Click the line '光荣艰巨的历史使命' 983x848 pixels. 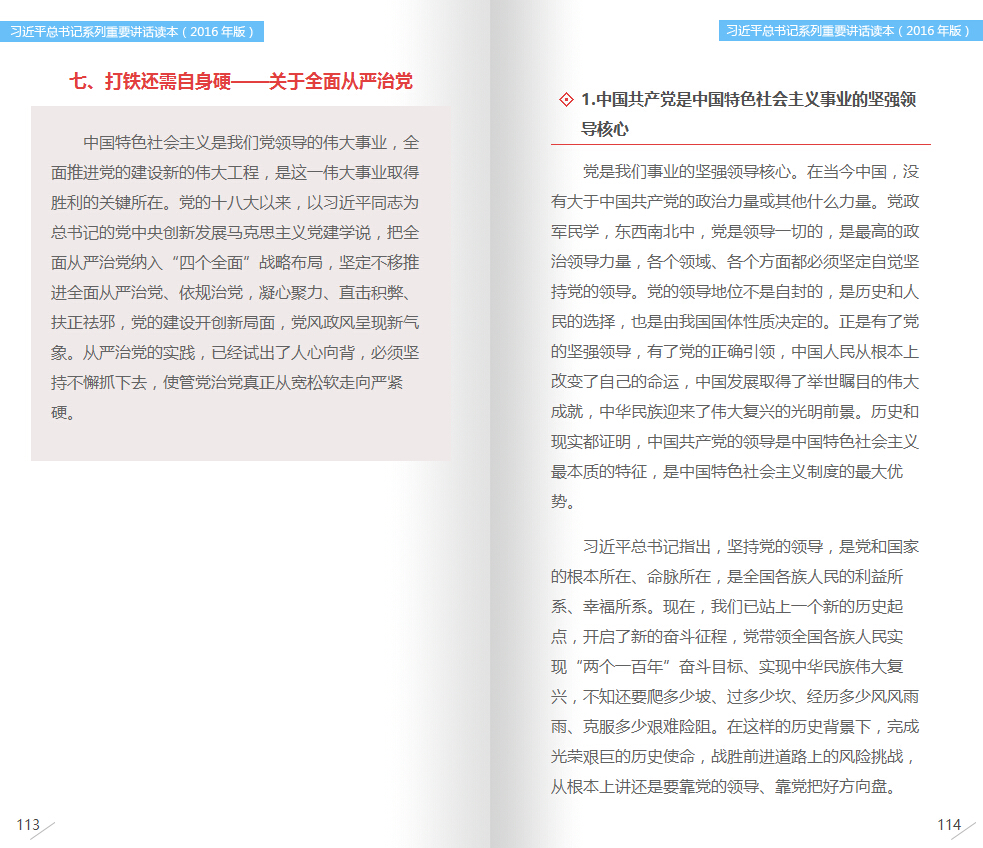(623, 756)
